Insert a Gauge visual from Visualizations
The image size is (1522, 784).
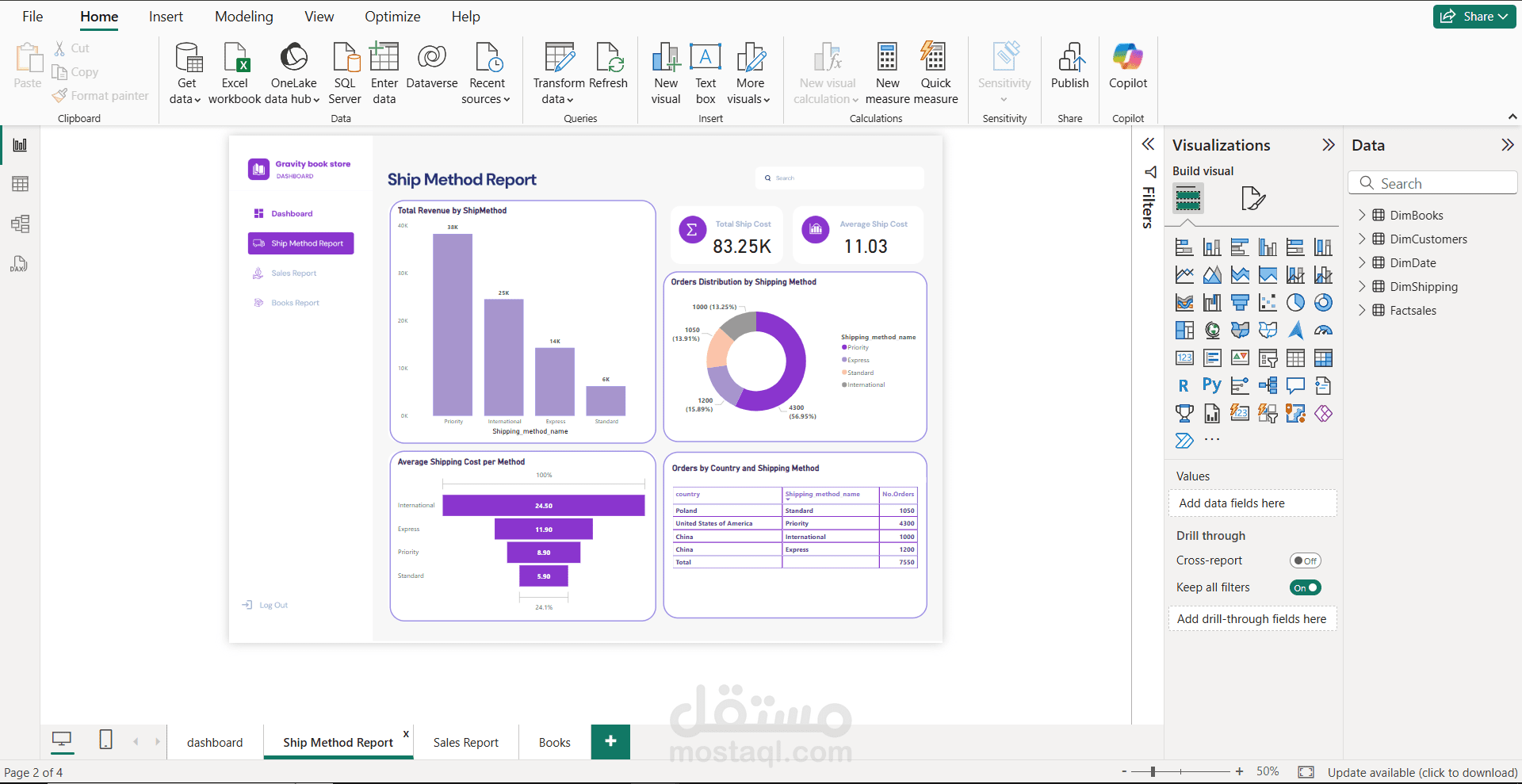pos(1323,331)
